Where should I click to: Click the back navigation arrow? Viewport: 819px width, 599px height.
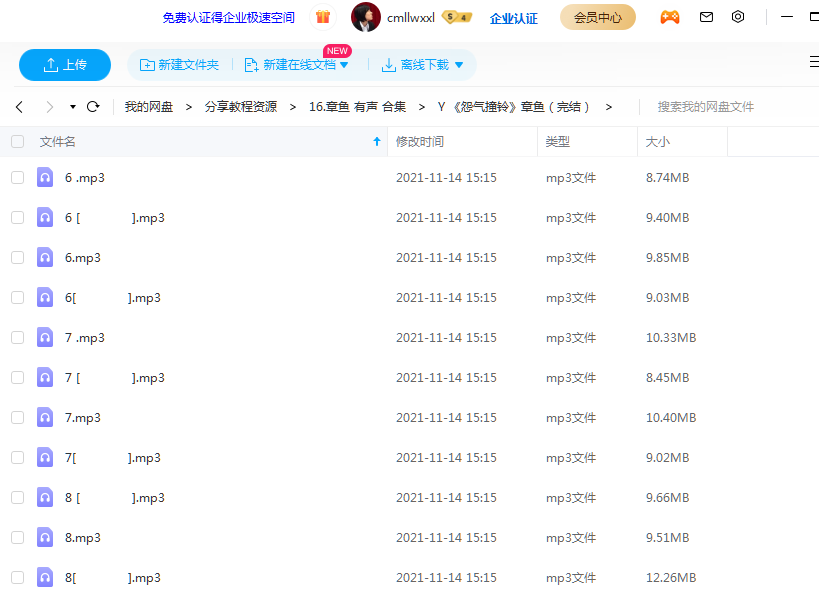[19, 105]
